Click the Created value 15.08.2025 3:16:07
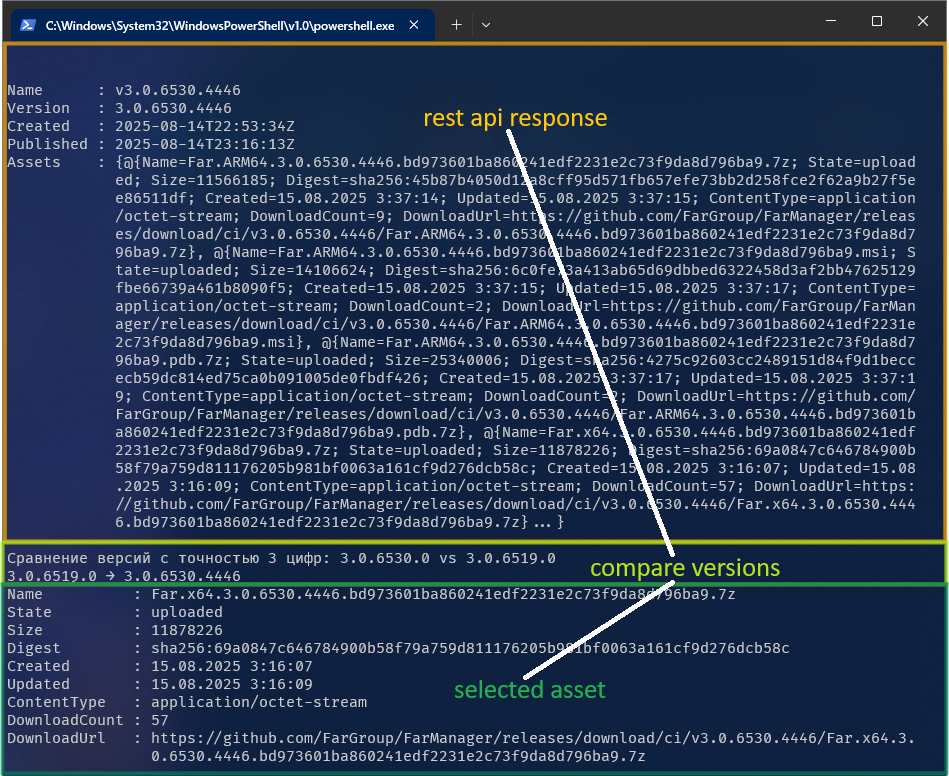This screenshot has height=776, width=949. tap(232, 666)
